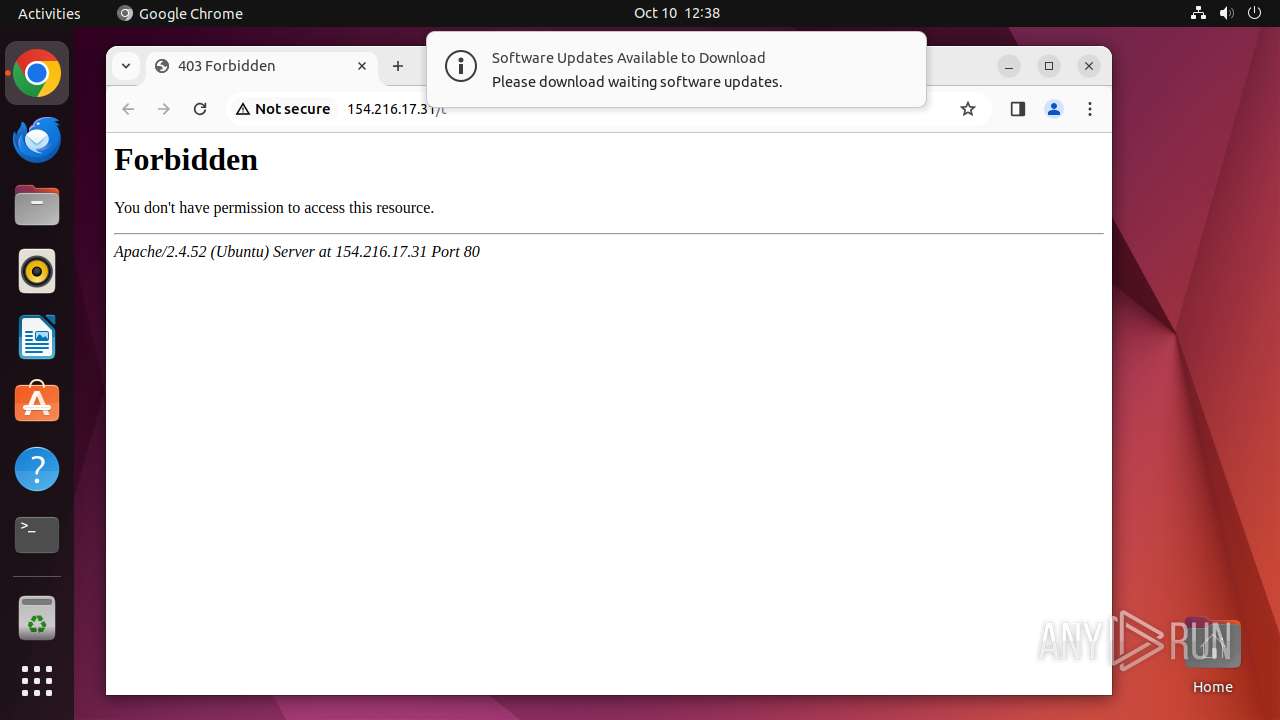
Task: Click the network status icon in top bar
Action: pyautogui.click(x=1198, y=13)
